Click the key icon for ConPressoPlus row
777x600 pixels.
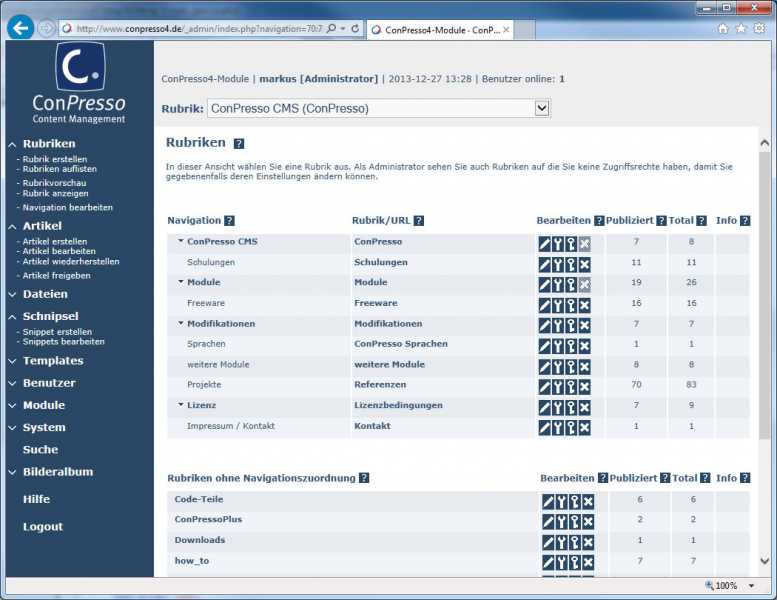575,521
